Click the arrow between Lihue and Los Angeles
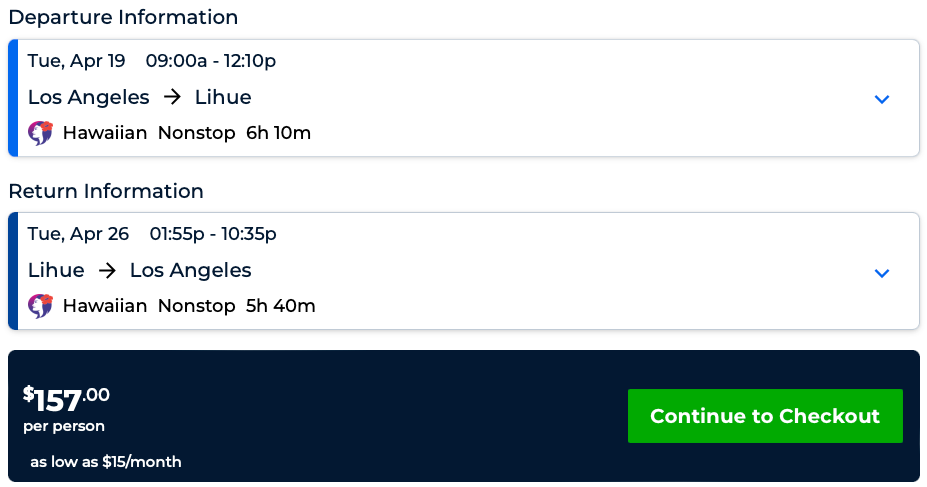 pyautogui.click(x=107, y=271)
